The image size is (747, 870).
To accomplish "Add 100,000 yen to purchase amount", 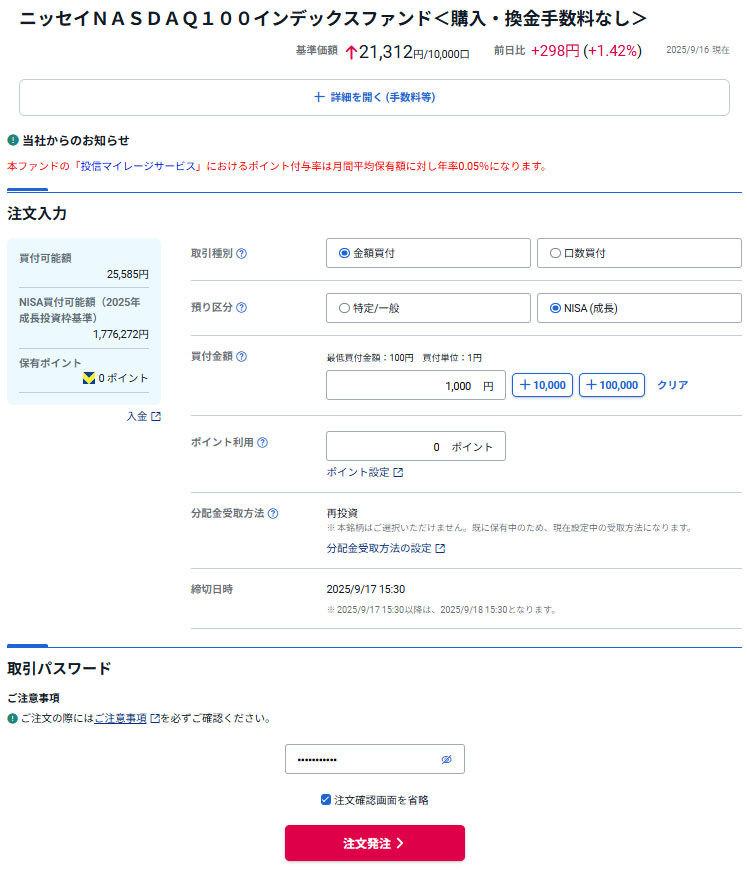I will pos(611,385).
